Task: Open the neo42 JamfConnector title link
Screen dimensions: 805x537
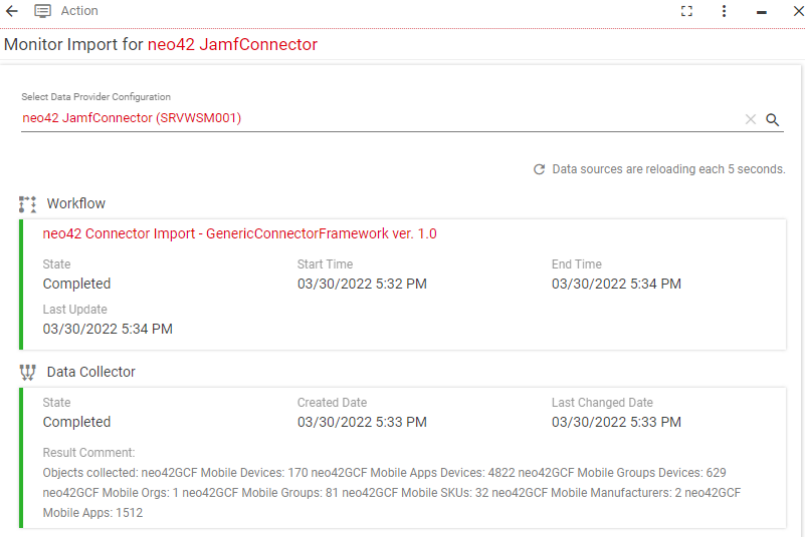Action: tap(233, 45)
